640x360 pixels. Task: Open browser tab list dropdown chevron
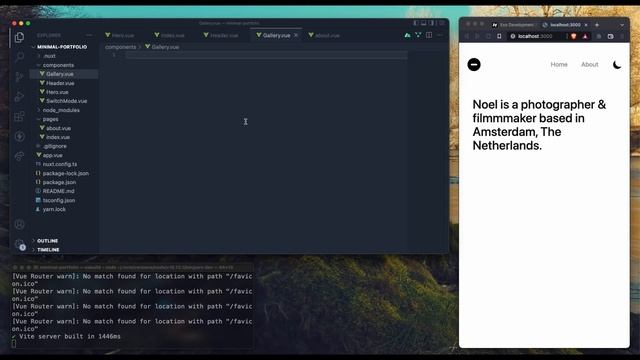coord(622,25)
